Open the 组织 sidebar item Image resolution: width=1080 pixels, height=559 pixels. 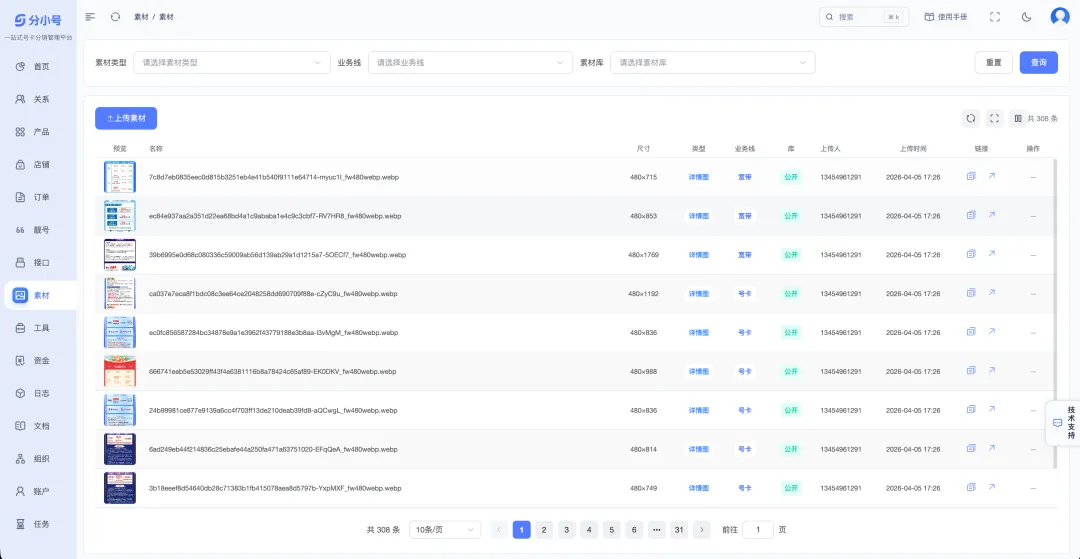[x=39, y=458]
